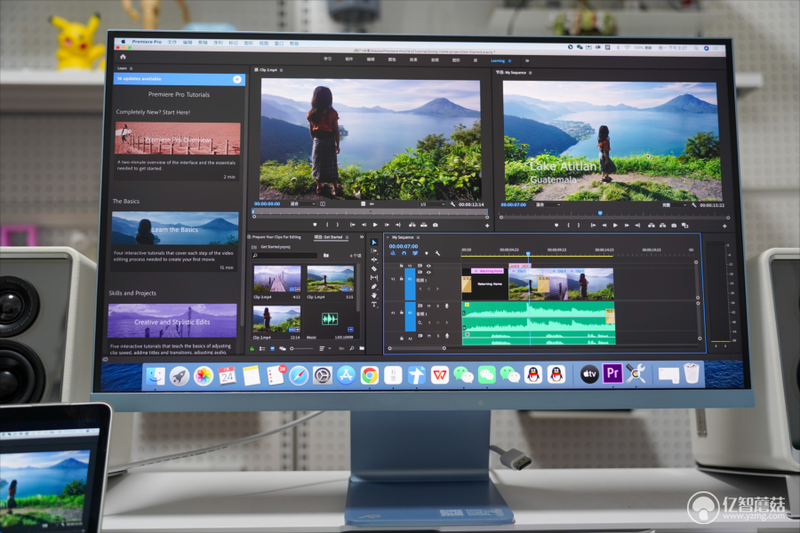Toggle V1 track output eye
The width and height of the screenshot is (800, 533).
pos(429,272)
